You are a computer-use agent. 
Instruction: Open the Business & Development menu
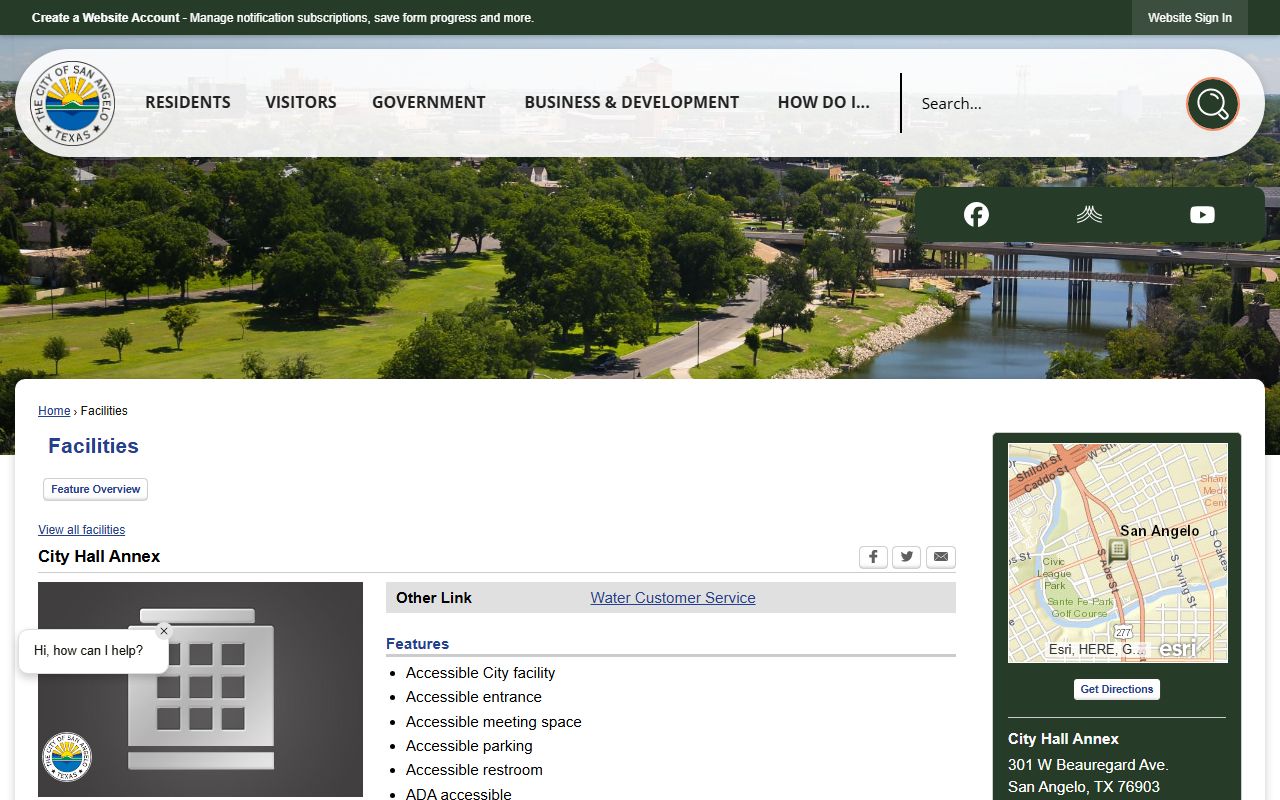click(x=632, y=102)
